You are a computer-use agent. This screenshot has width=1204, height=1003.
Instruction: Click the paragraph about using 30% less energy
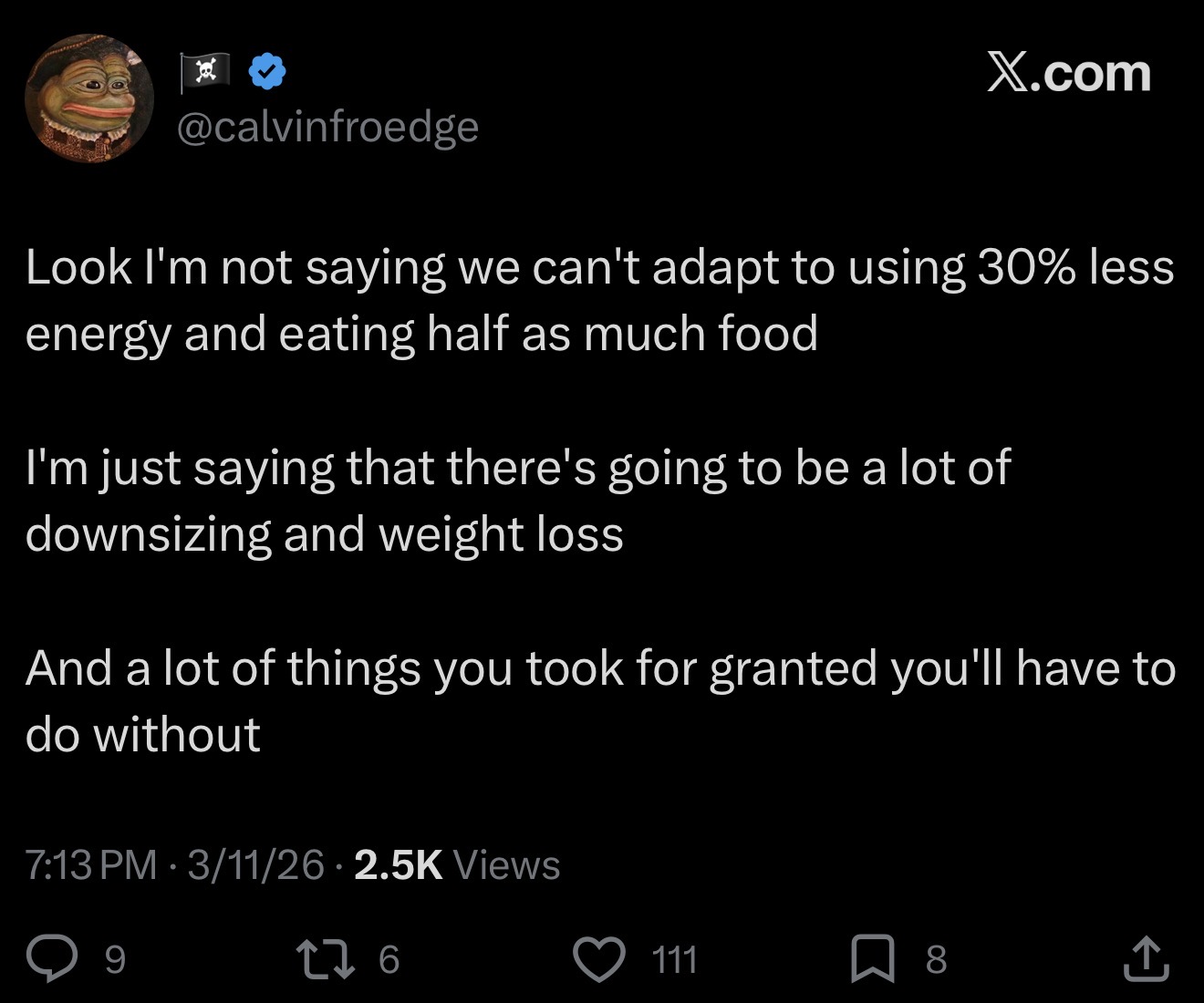(x=600, y=300)
